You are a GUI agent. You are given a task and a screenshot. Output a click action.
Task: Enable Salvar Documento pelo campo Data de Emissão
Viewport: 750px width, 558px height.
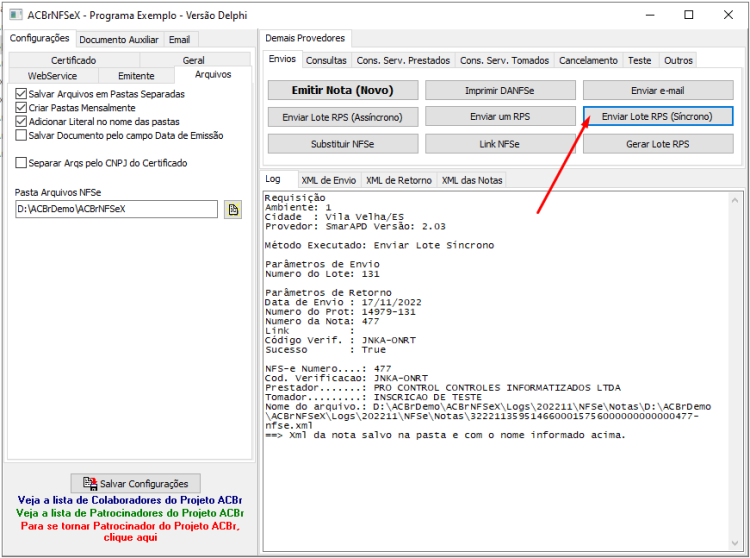tap(21, 135)
